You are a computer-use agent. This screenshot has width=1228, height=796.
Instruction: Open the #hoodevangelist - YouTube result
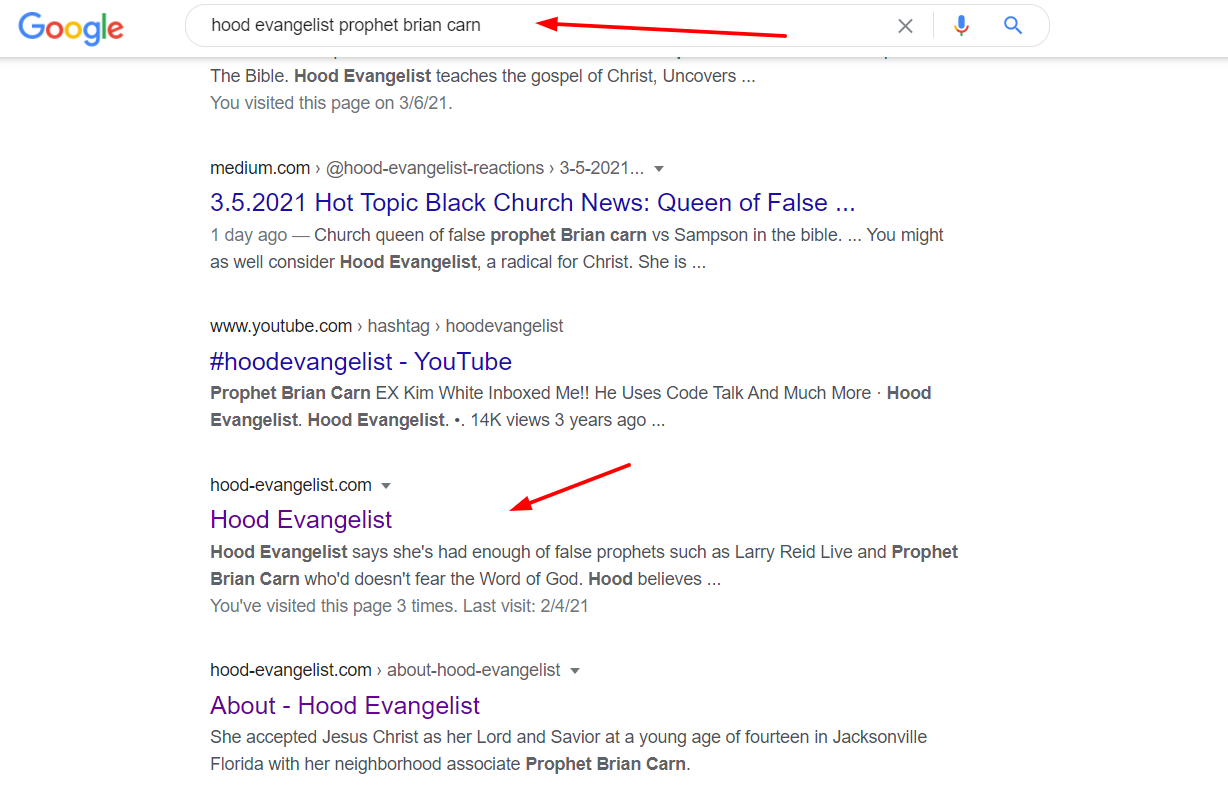(x=360, y=361)
